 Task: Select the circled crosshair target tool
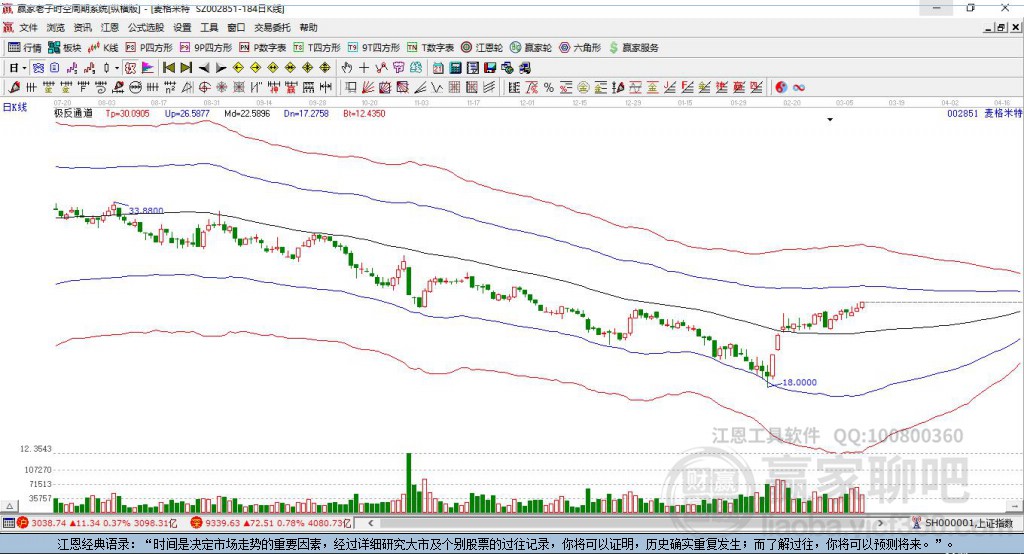(204, 87)
